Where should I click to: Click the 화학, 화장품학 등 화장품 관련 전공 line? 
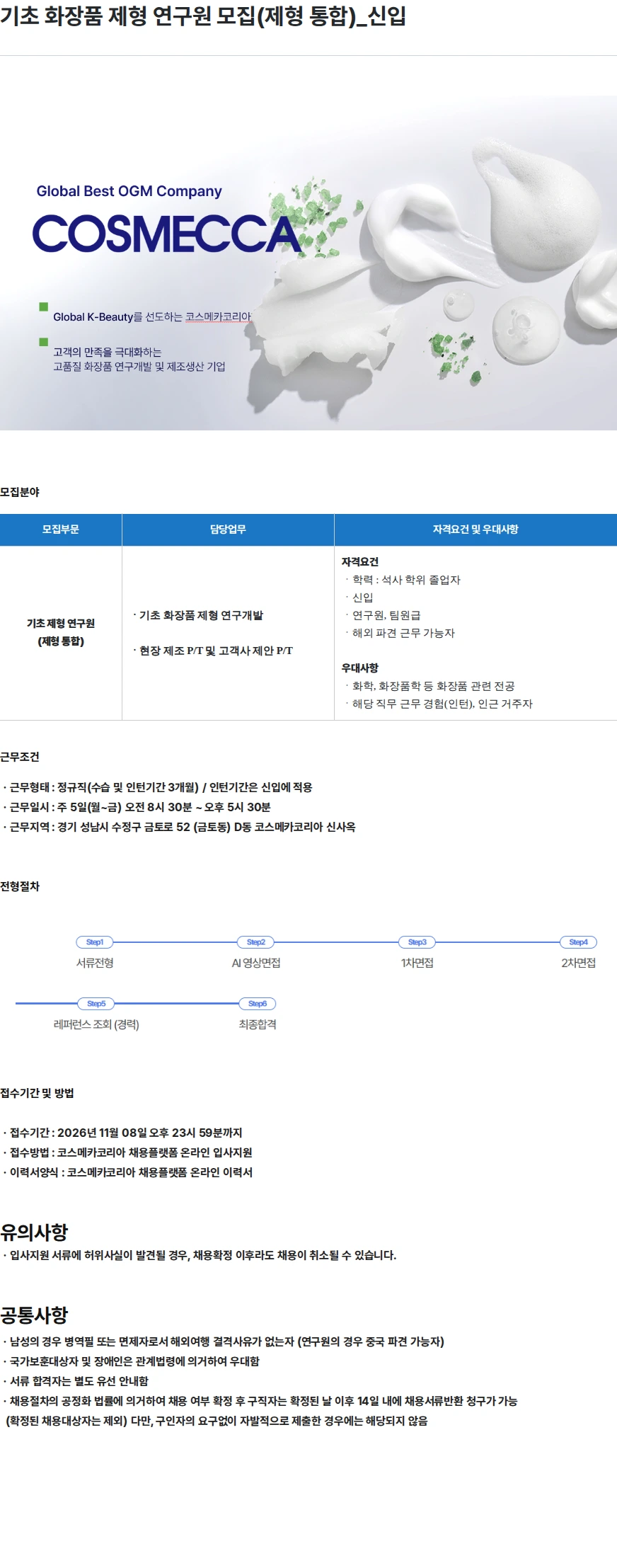pyautogui.click(x=430, y=686)
